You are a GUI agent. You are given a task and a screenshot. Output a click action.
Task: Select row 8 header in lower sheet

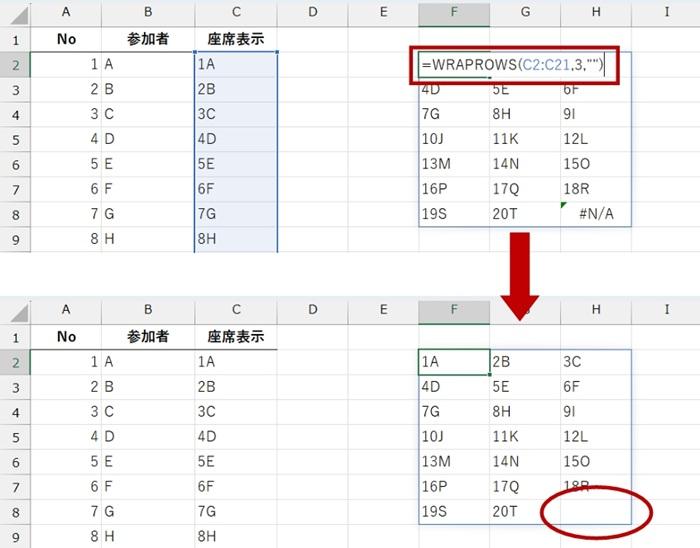click(15, 512)
